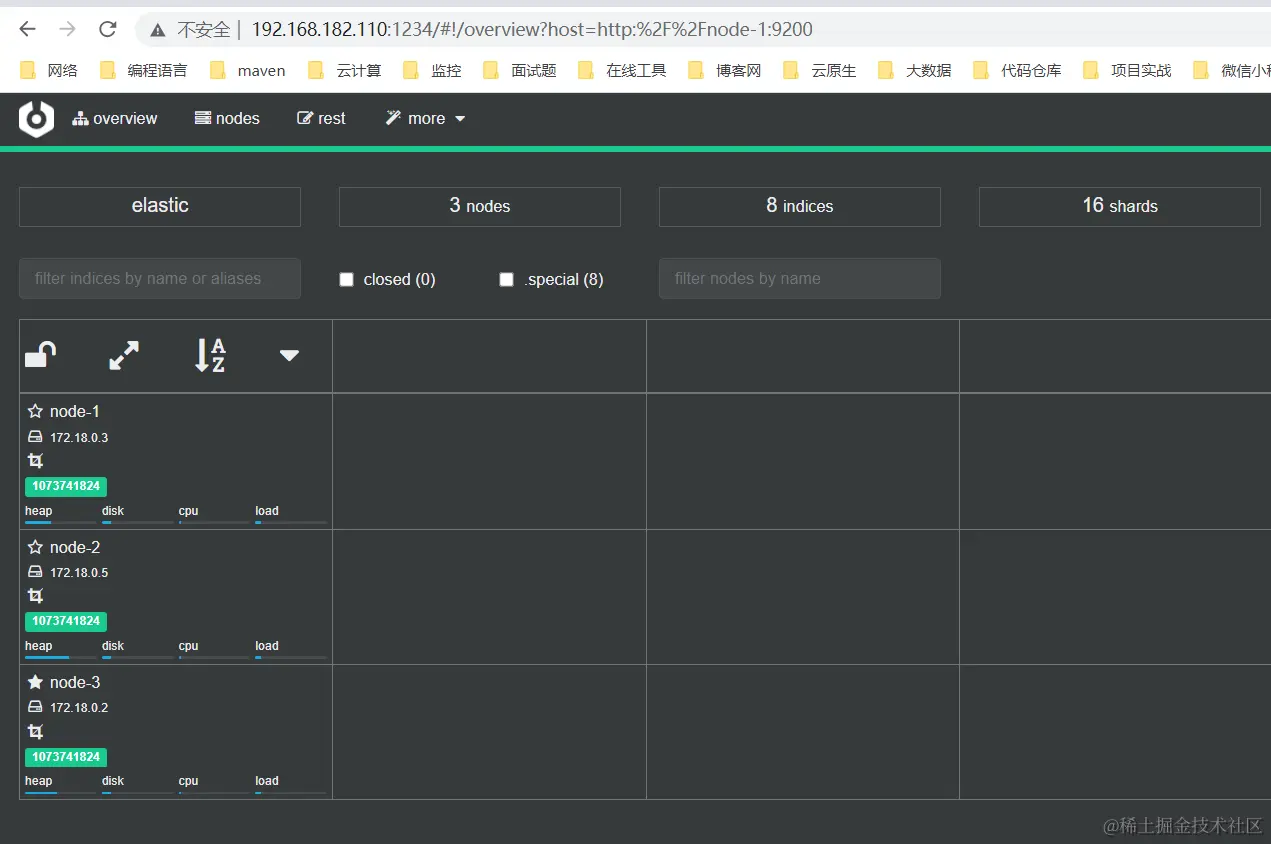Click the expand arrows icon
The height and width of the screenshot is (844, 1271).
[124, 355]
